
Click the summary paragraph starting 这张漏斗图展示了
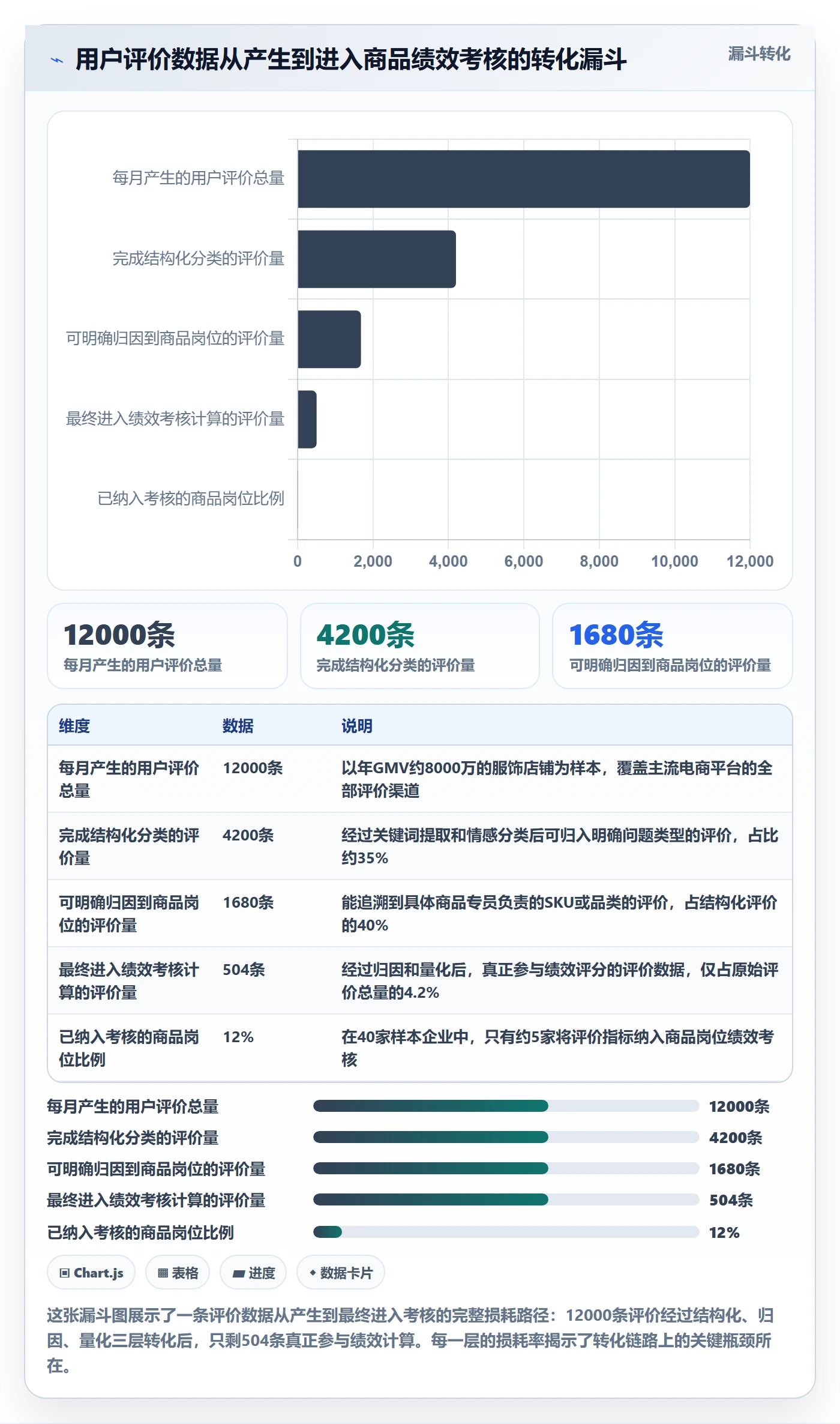412,1341
